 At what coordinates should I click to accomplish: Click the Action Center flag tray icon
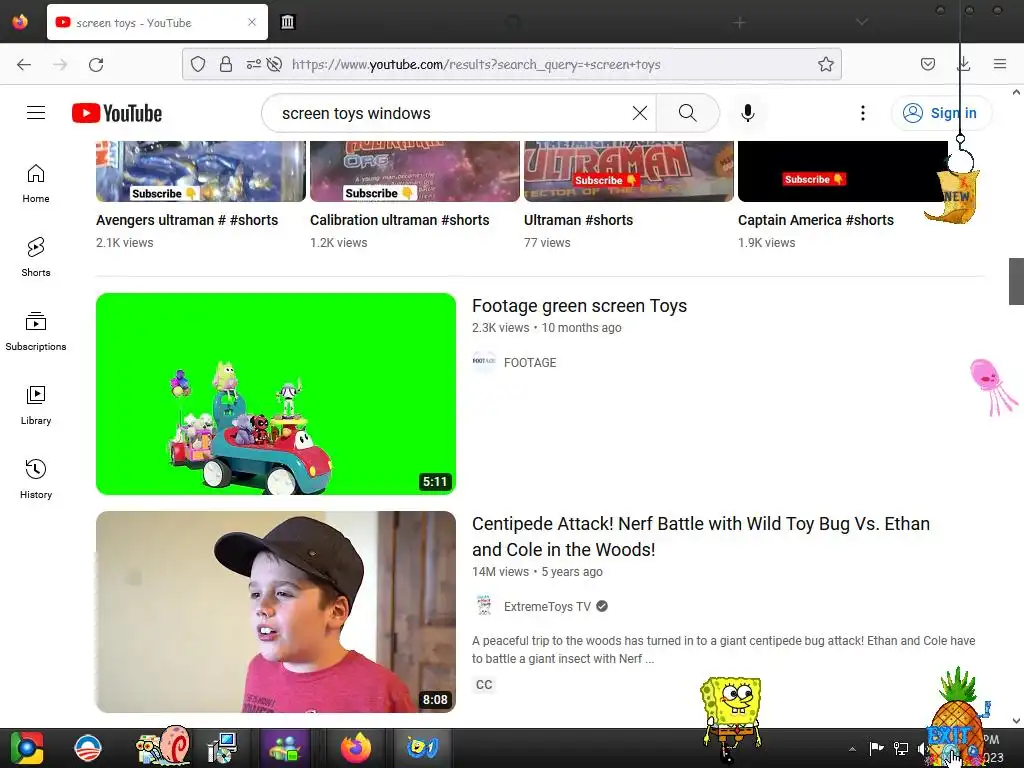876,748
